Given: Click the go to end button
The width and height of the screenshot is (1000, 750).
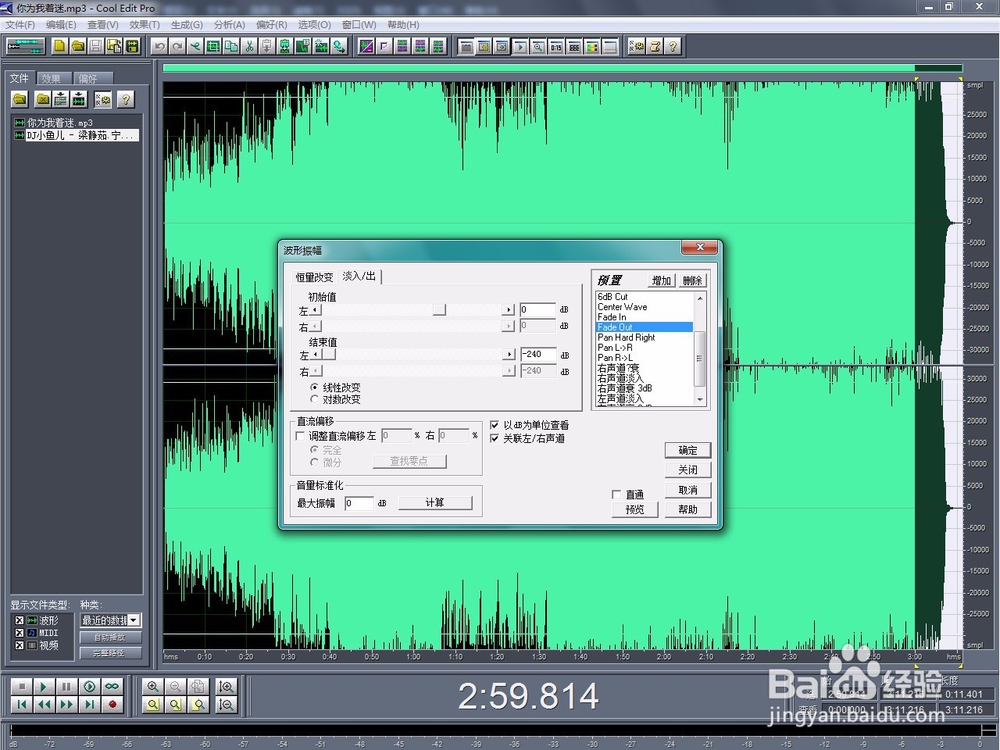Looking at the screenshot, I should pos(89,705).
